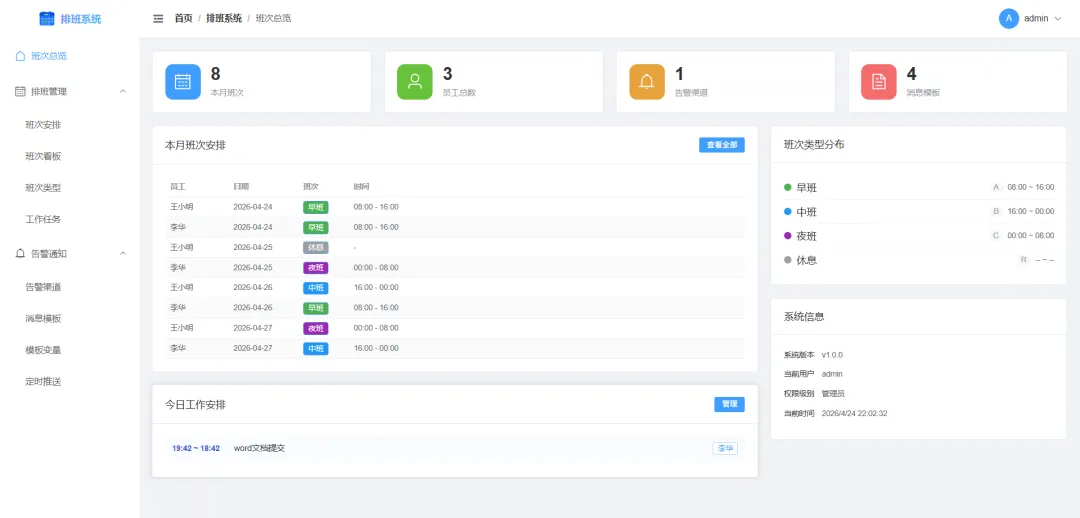Screen dimensions: 1080x518
Task: Click the 排班系统 logo calendar icon
Action: pyautogui.click(x=47, y=19)
